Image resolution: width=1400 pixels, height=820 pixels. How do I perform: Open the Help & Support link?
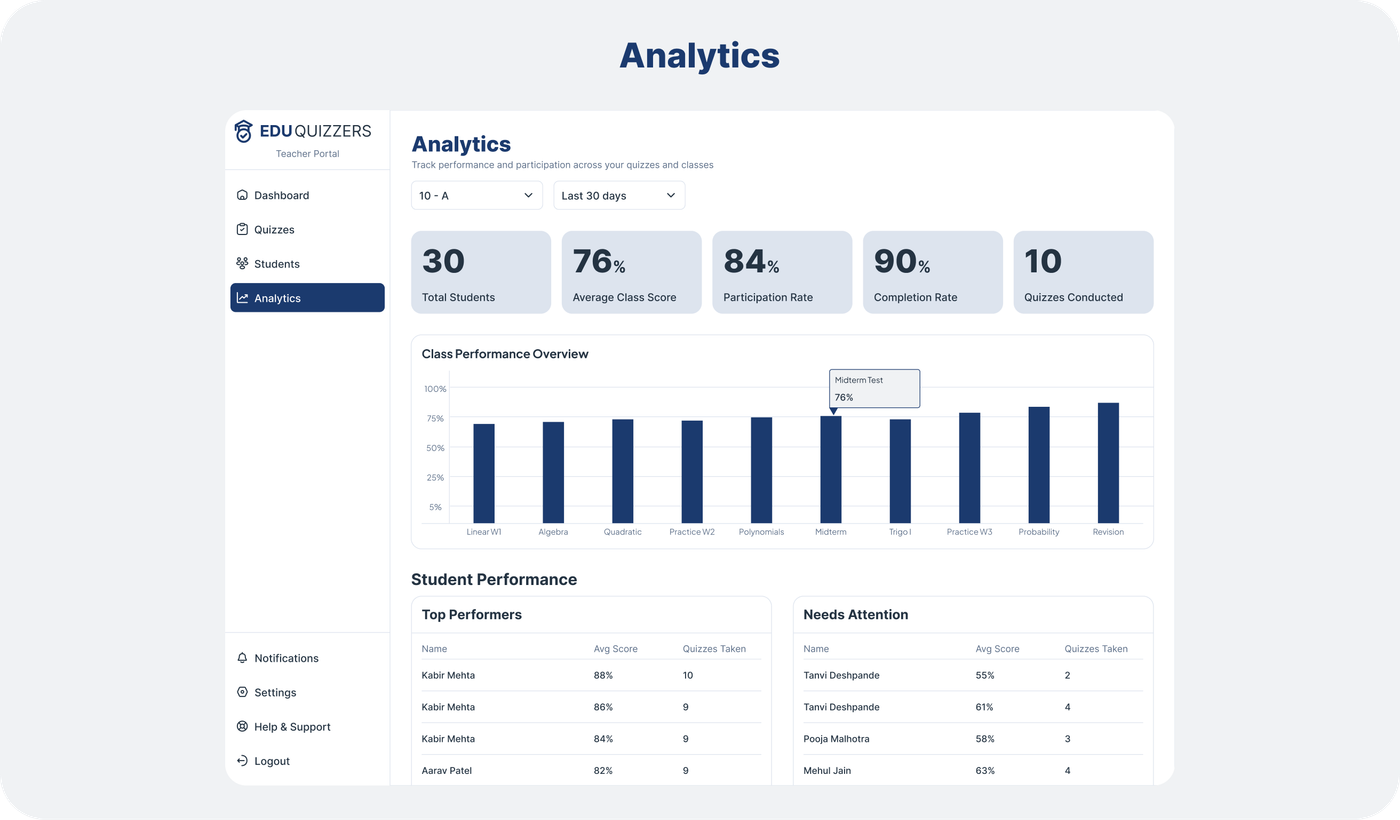pos(292,726)
